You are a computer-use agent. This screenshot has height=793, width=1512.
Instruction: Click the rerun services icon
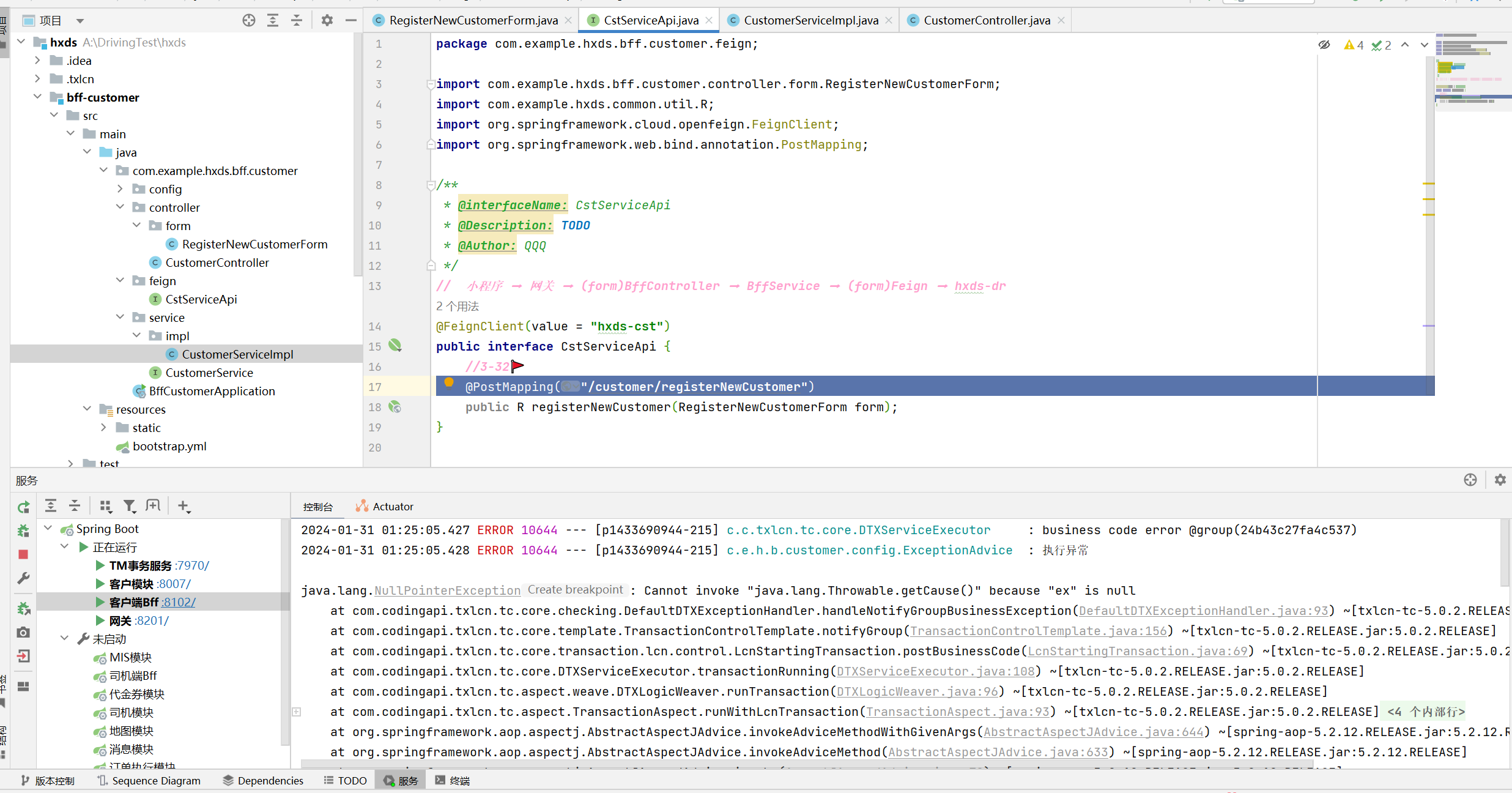click(23, 507)
